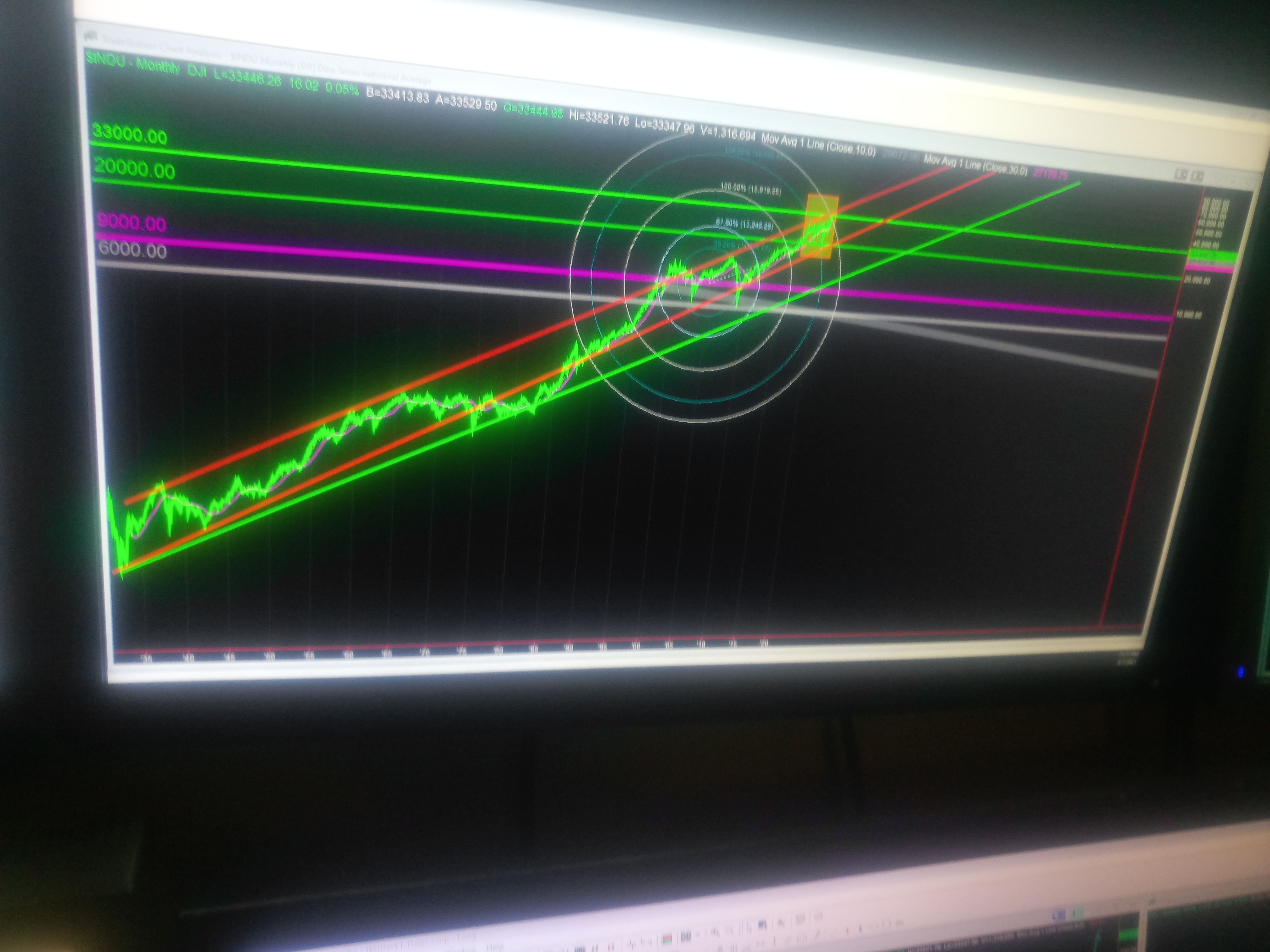Click the 20,000.00 marker on price axis

(x=1197, y=281)
